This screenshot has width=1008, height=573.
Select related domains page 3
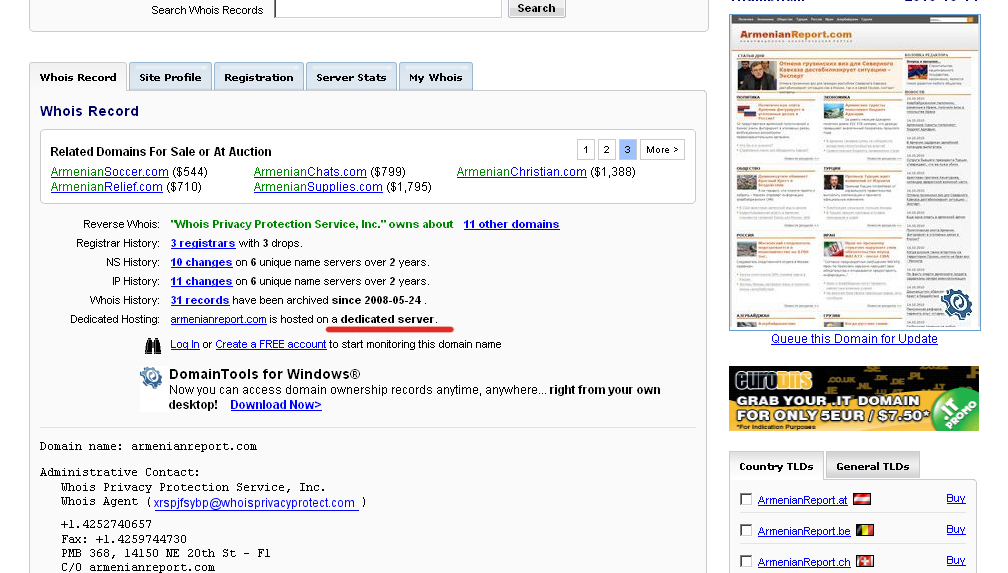pyautogui.click(x=627, y=149)
